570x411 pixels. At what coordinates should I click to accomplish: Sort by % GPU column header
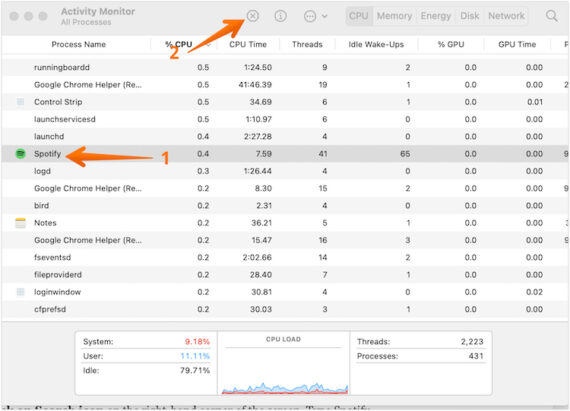451,44
